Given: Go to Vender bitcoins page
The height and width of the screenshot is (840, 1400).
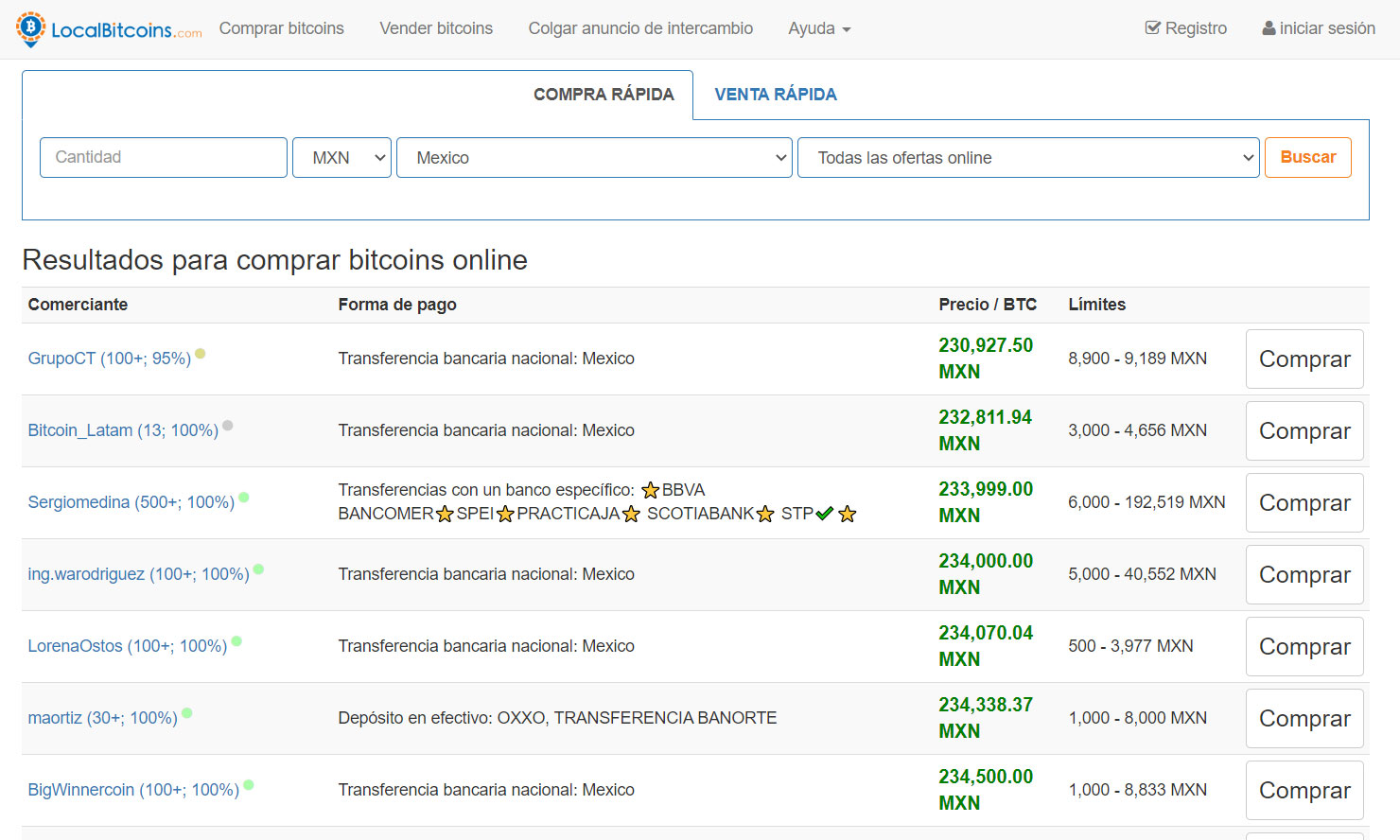Looking at the screenshot, I should click(x=436, y=28).
